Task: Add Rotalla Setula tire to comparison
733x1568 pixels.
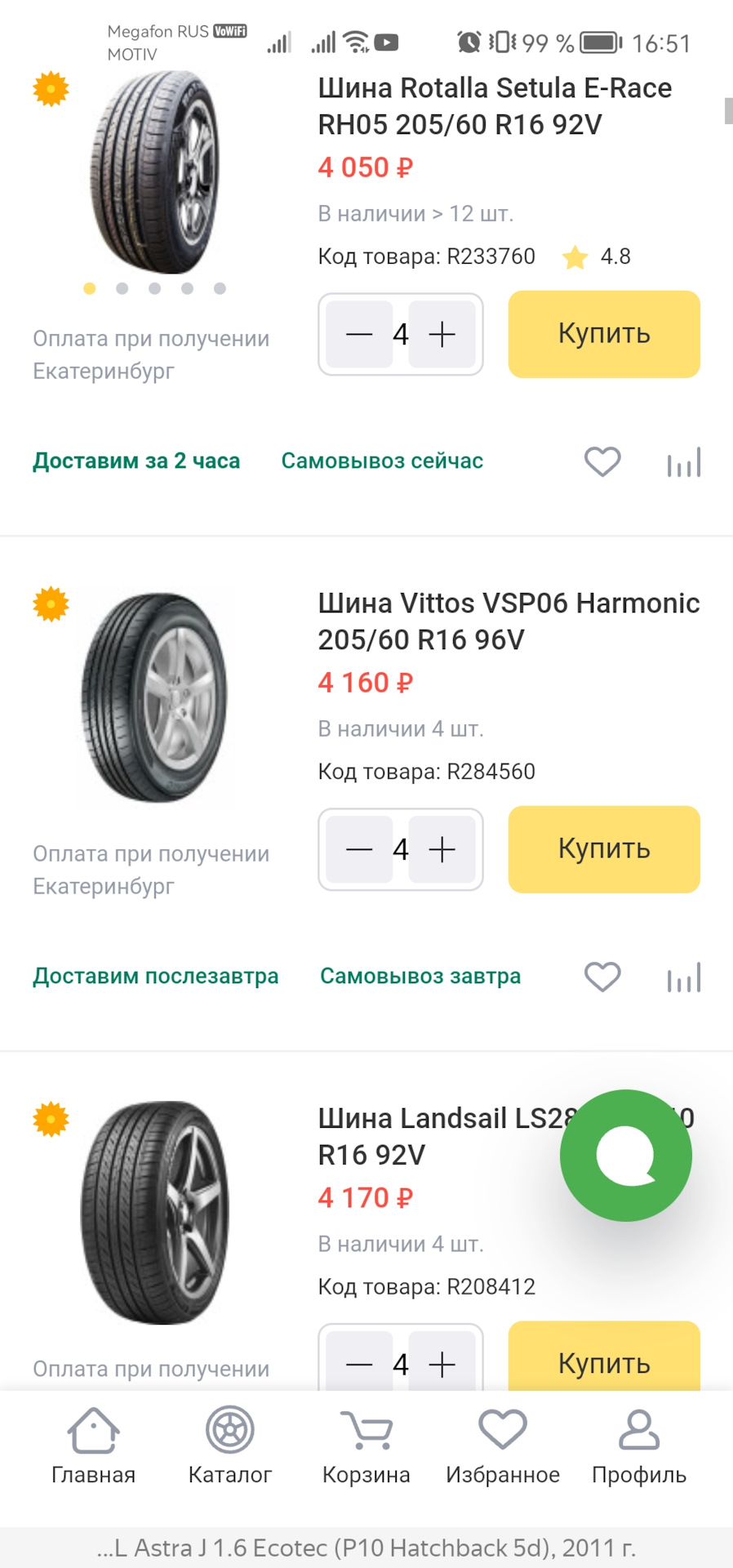Action: click(684, 463)
